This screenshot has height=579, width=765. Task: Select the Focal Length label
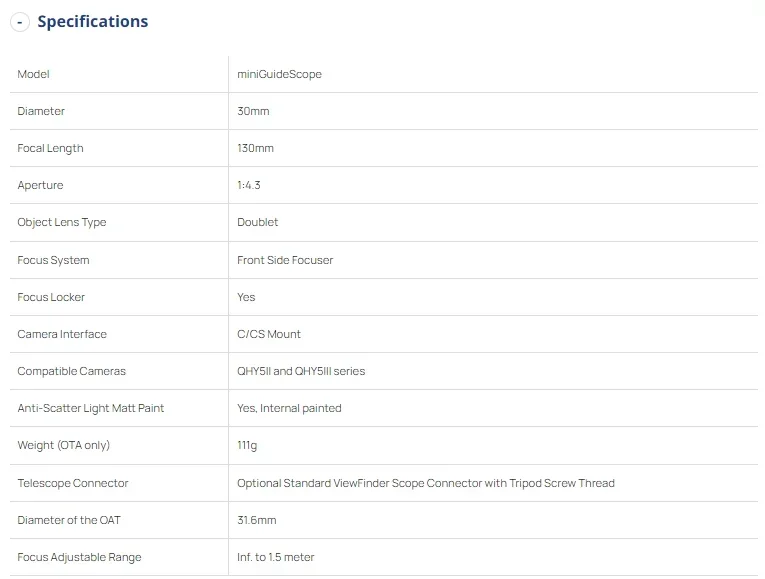click(x=50, y=148)
